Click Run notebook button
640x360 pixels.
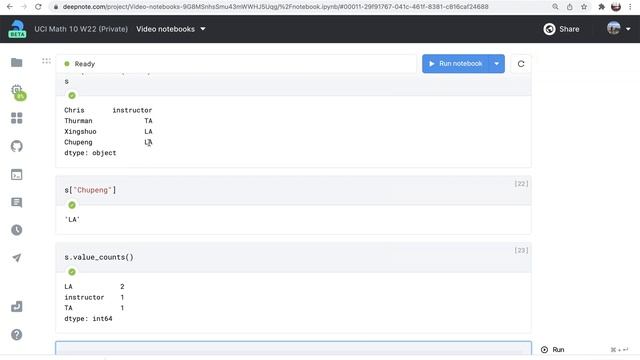[456, 64]
